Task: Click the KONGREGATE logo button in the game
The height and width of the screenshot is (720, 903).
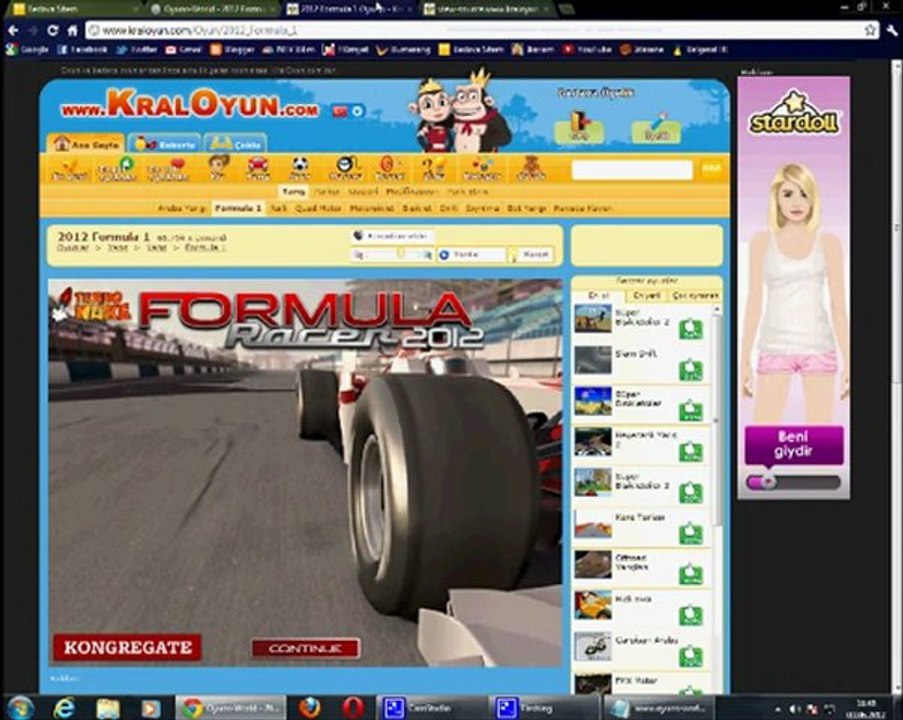Action: 127,647
